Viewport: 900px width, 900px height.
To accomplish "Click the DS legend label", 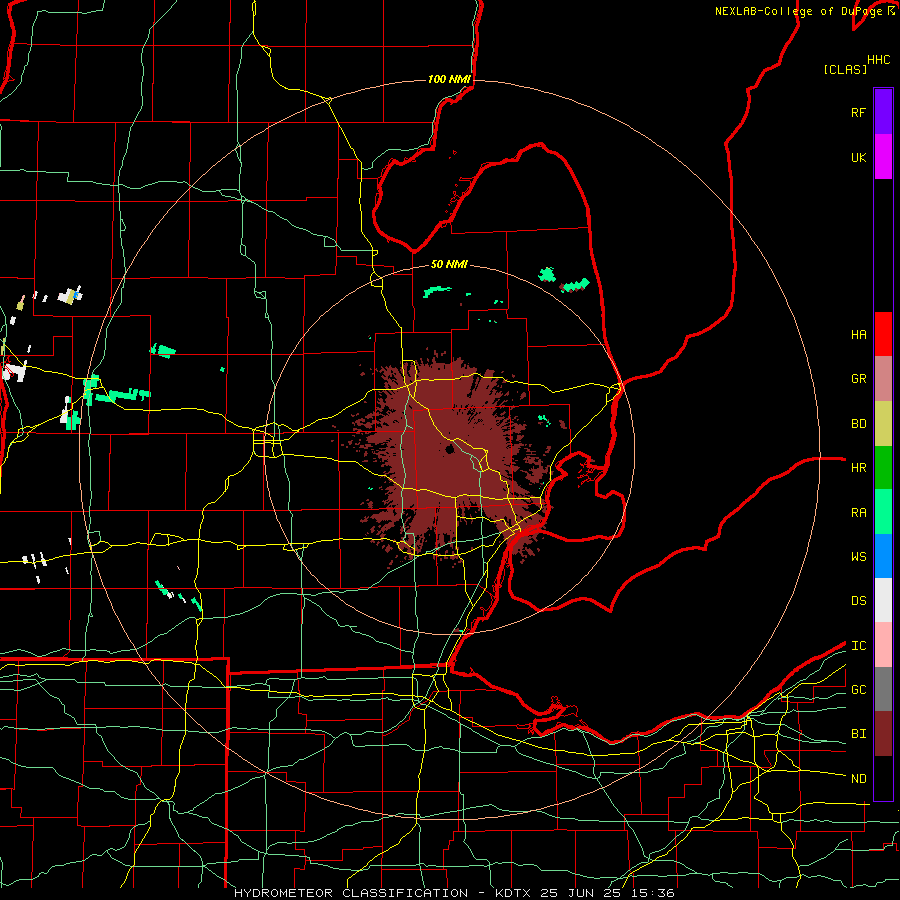I will coord(858,600).
